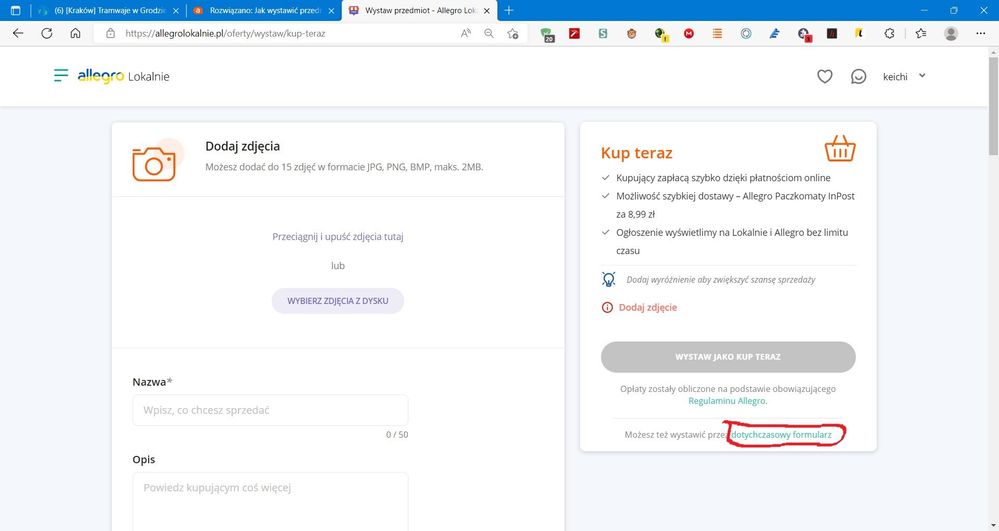Viewport: 999px width, 531px height.
Task: Add page to favorites with star icon
Action: [512, 33]
